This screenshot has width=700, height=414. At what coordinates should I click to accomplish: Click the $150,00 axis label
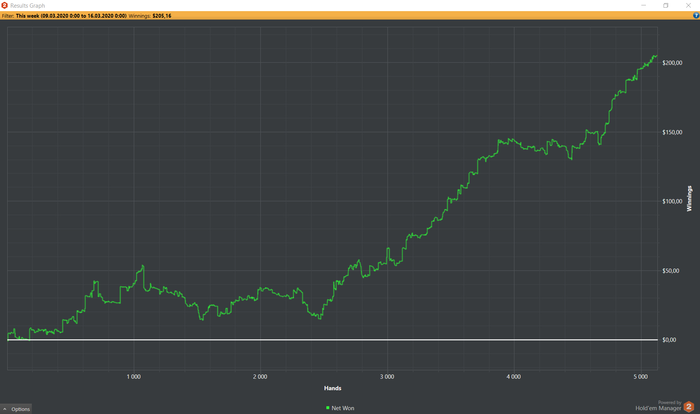(672, 132)
